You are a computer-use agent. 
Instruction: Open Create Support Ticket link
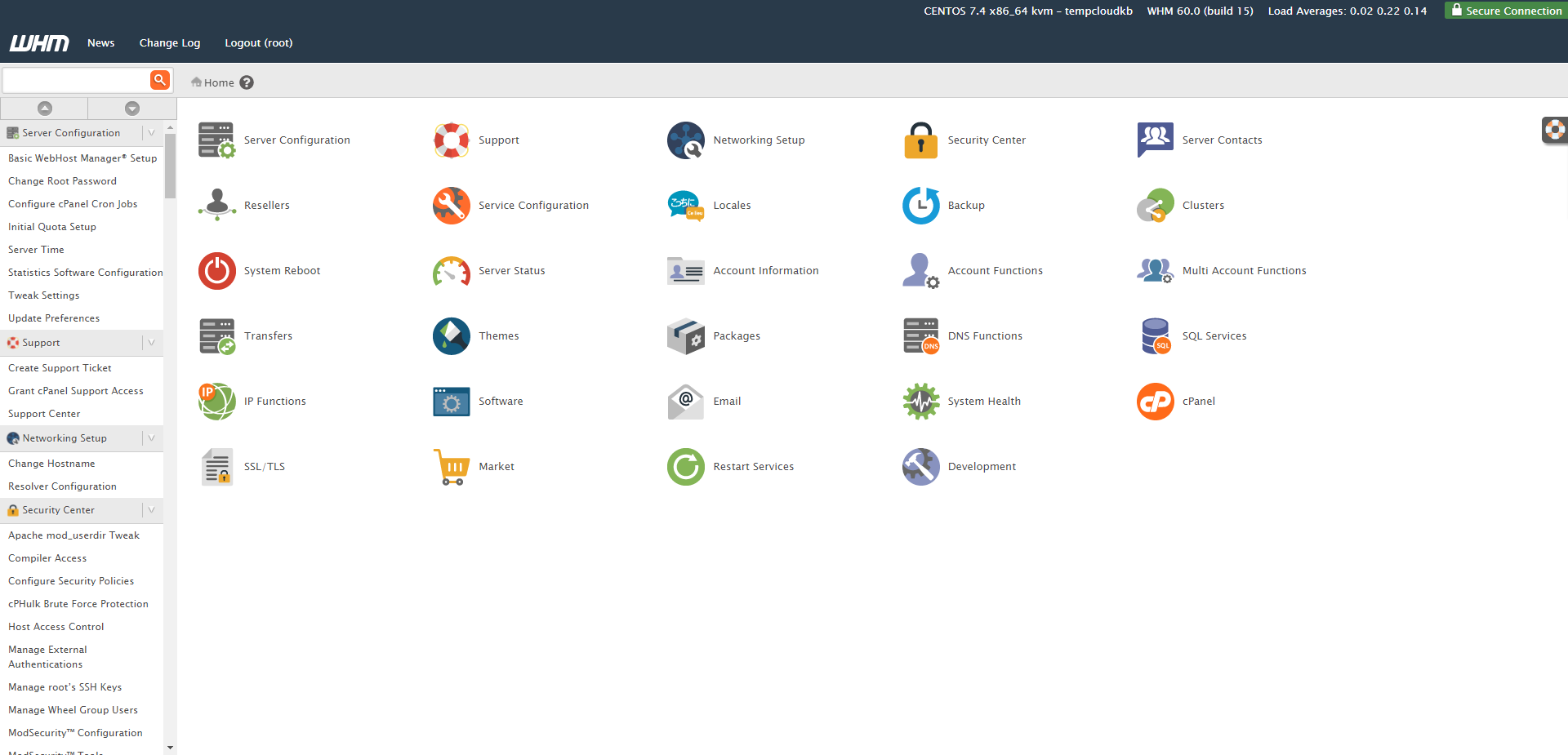tap(60, 368)
